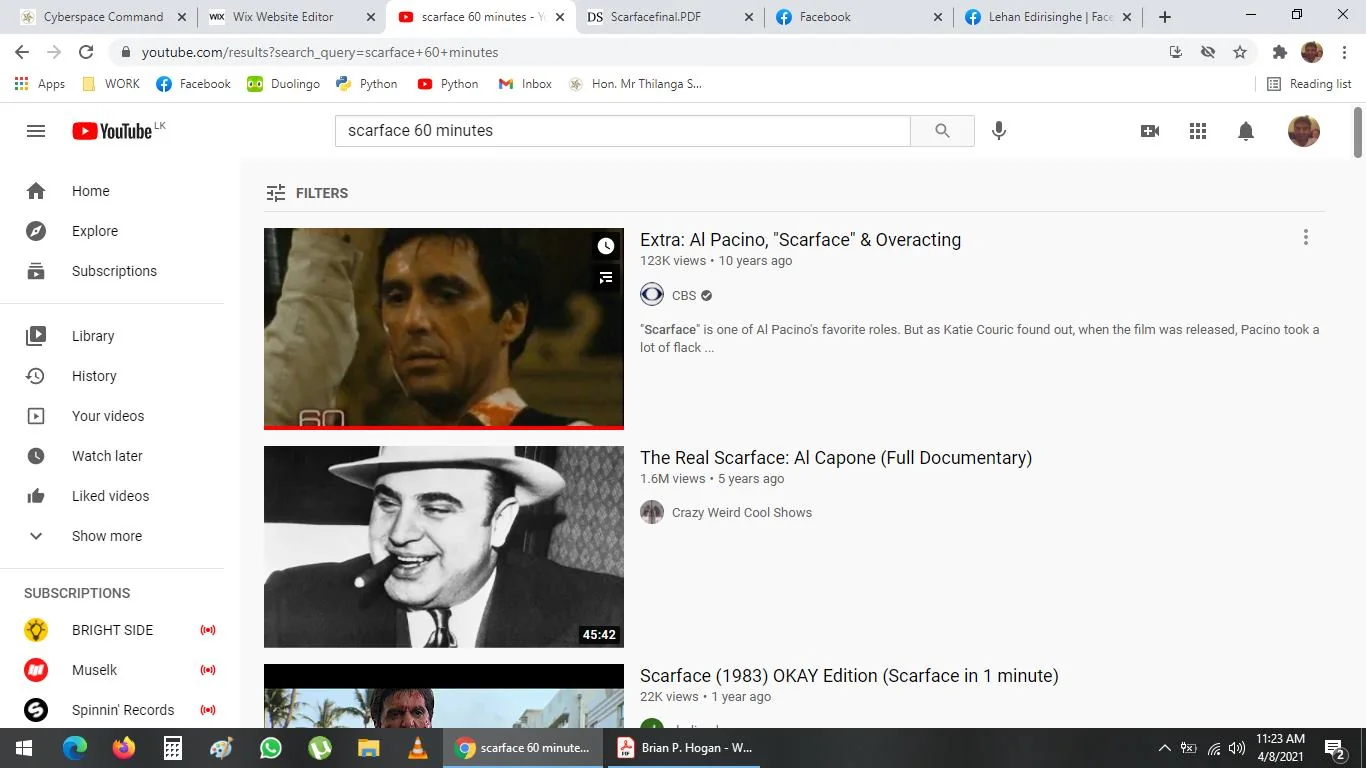Open WORK bookmarks folder

coord(110,84)
